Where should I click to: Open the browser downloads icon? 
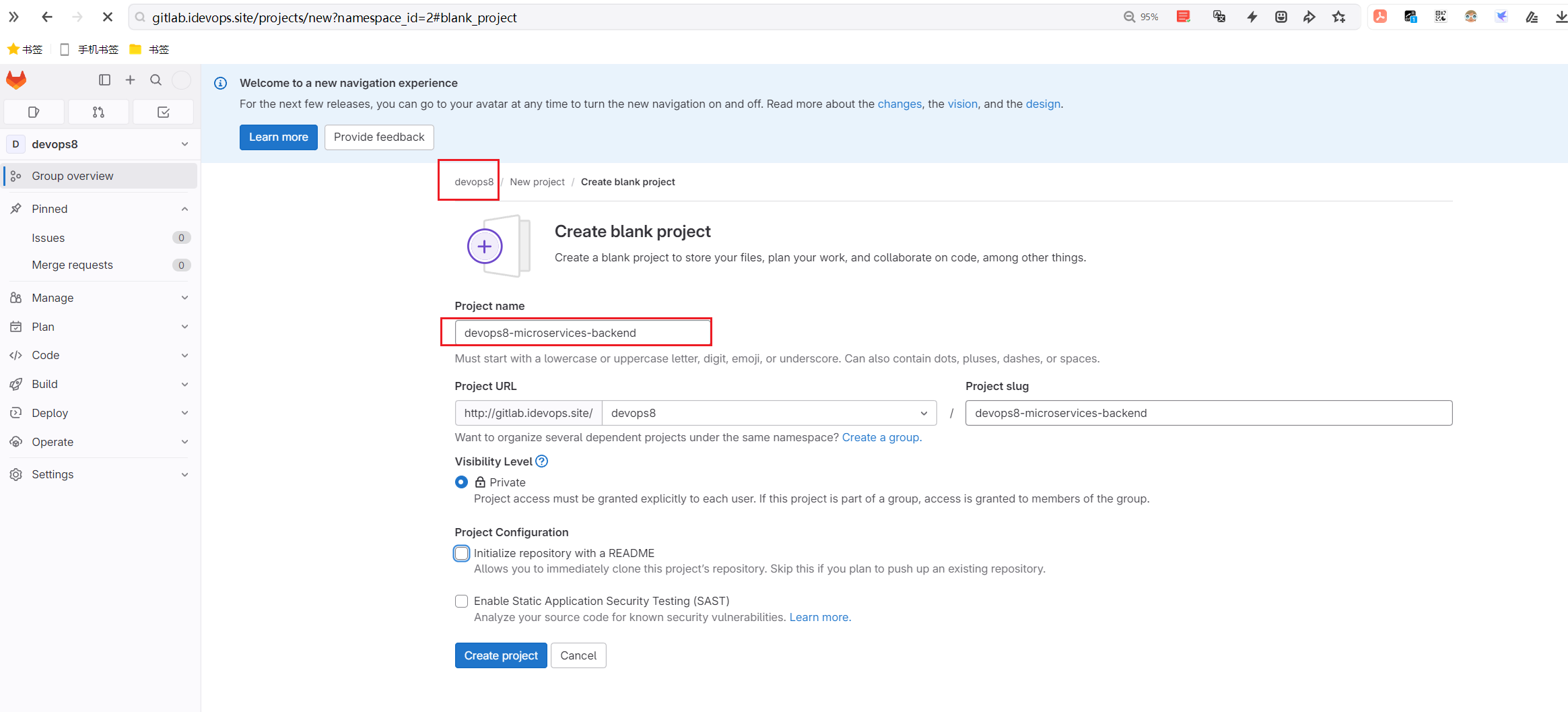(1561, 17)
